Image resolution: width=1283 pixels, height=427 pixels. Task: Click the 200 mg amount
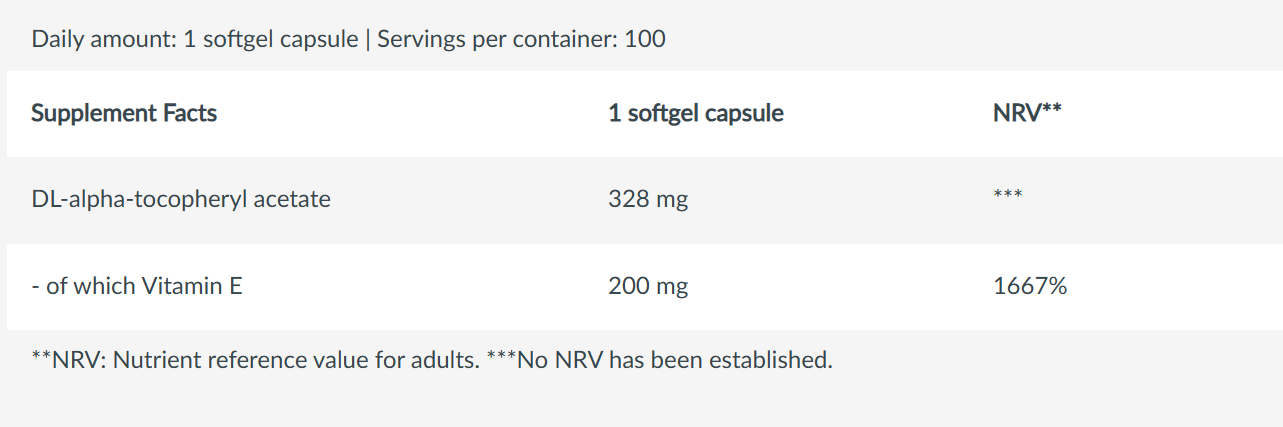(647, 287)
